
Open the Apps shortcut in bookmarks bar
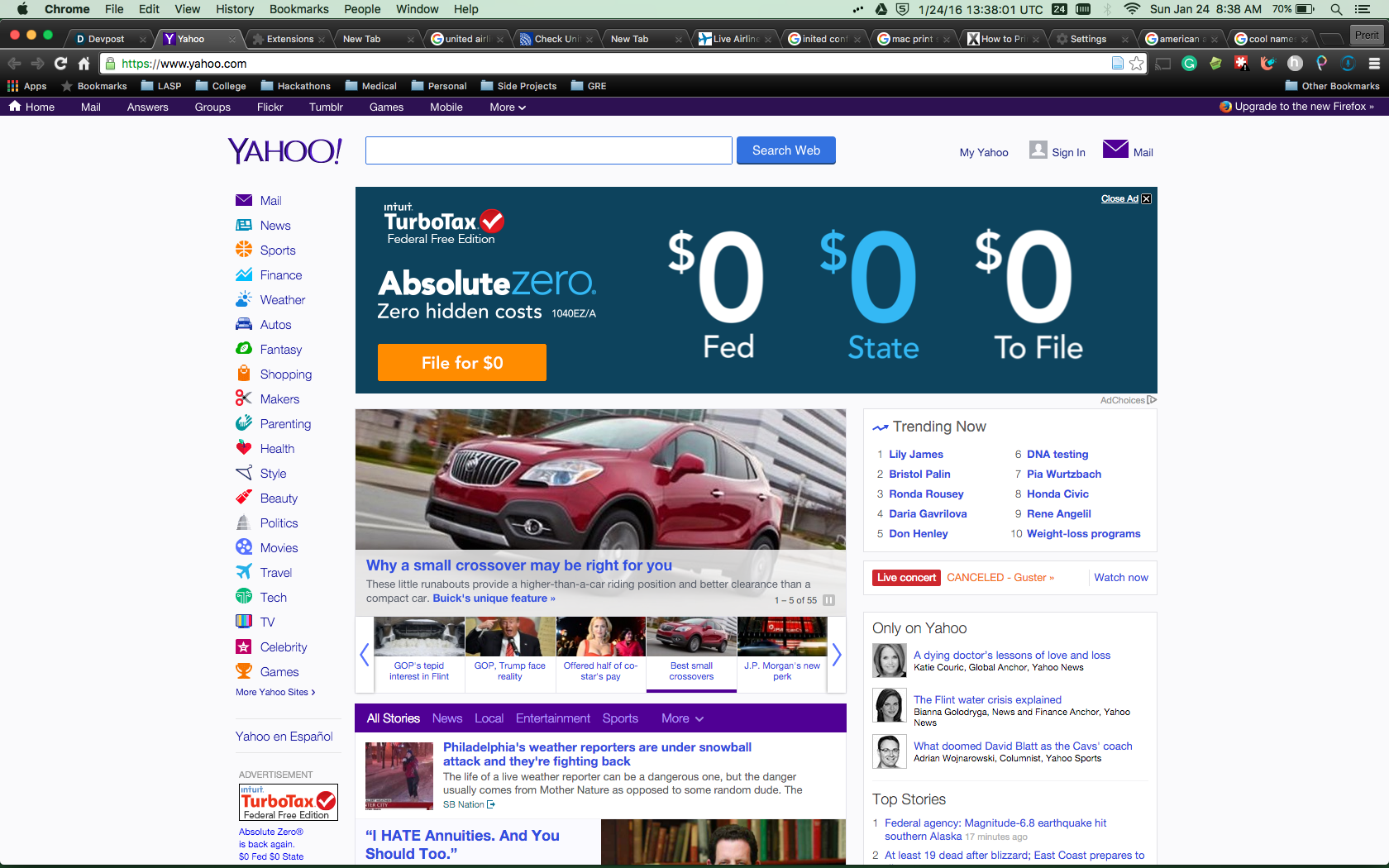click(27, 86)
